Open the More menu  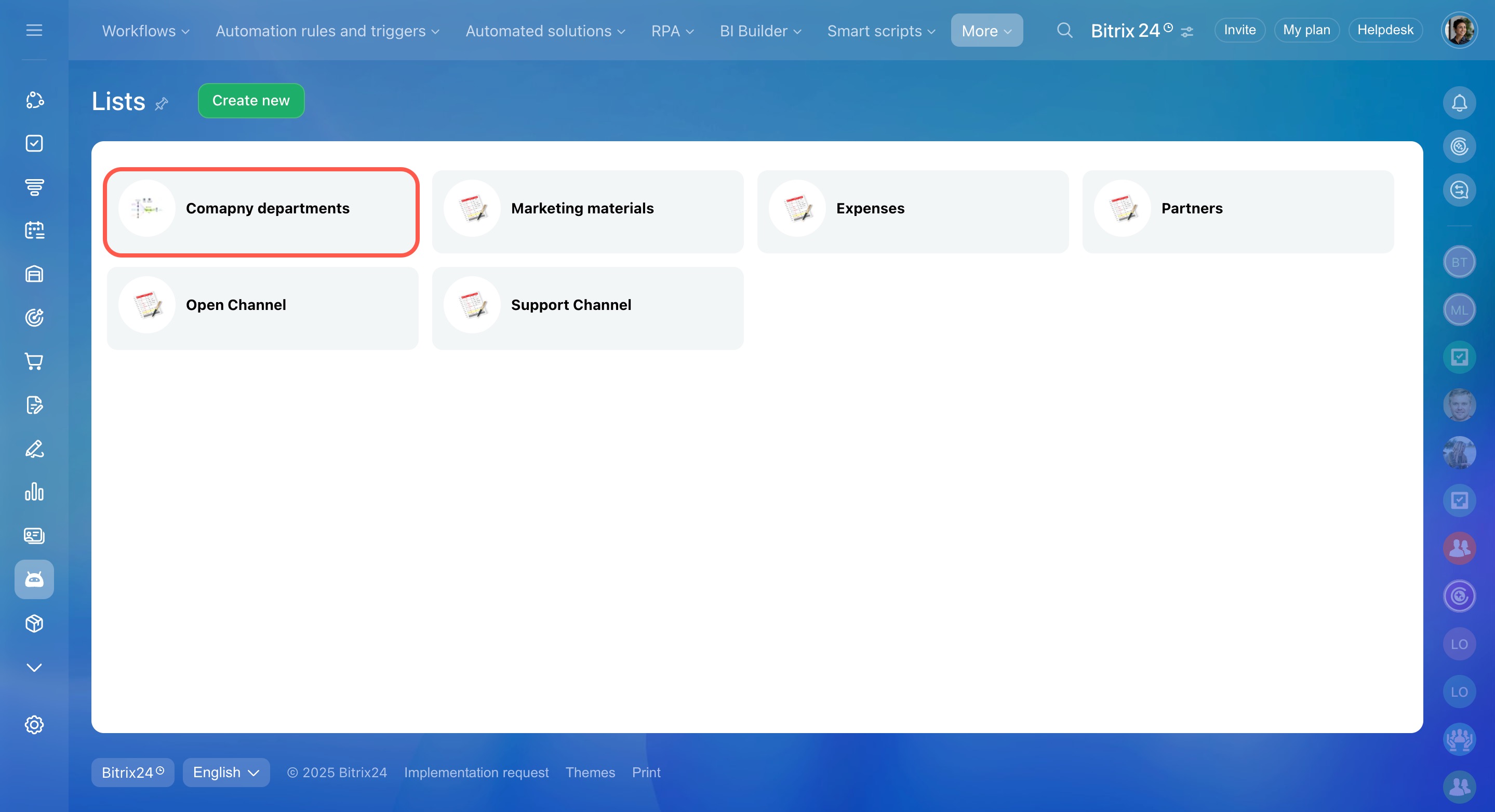(x=986, y=30)
